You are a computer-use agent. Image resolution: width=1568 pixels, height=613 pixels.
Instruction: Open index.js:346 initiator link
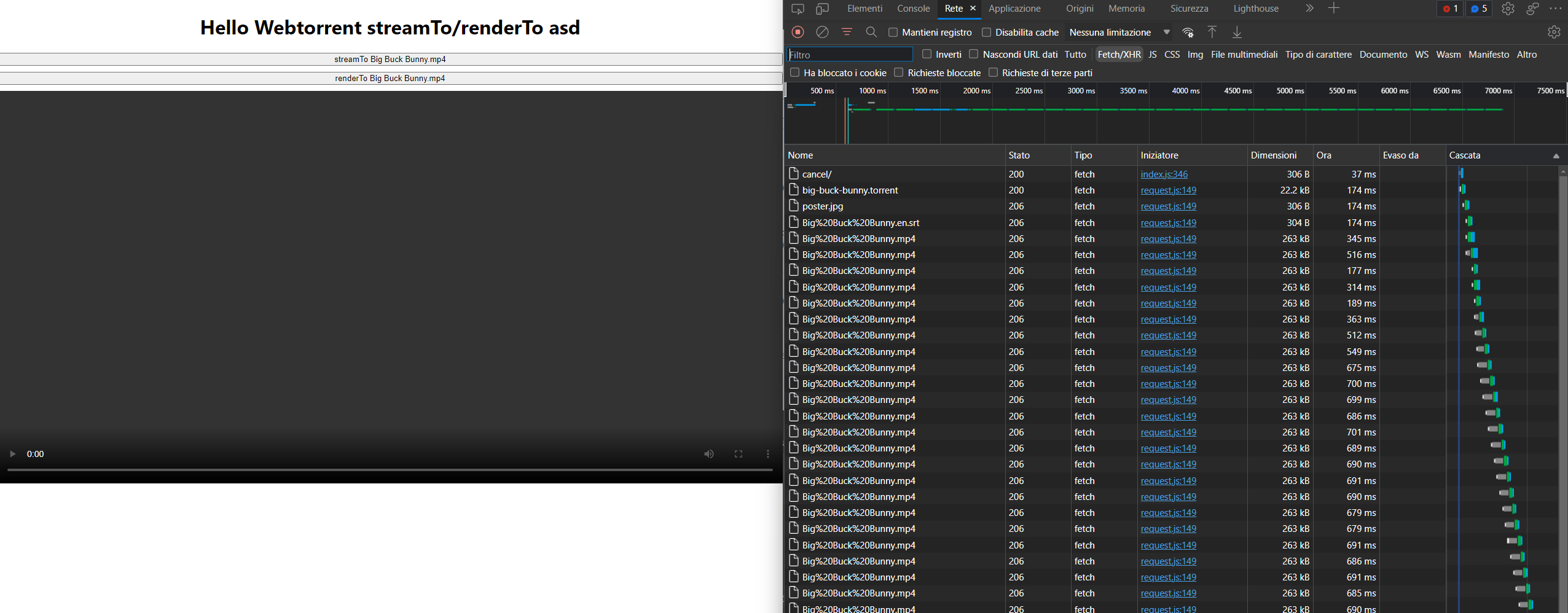[x=1164, y=174]
